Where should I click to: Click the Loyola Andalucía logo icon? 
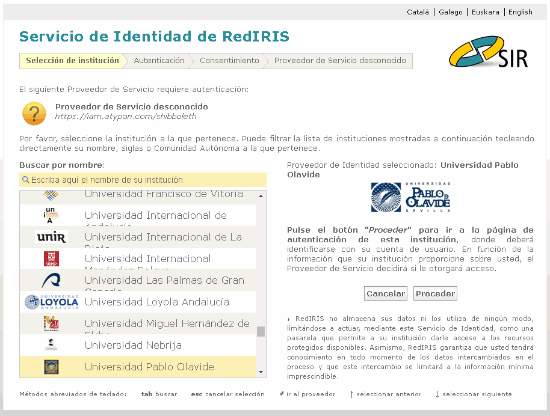[51, 302]
